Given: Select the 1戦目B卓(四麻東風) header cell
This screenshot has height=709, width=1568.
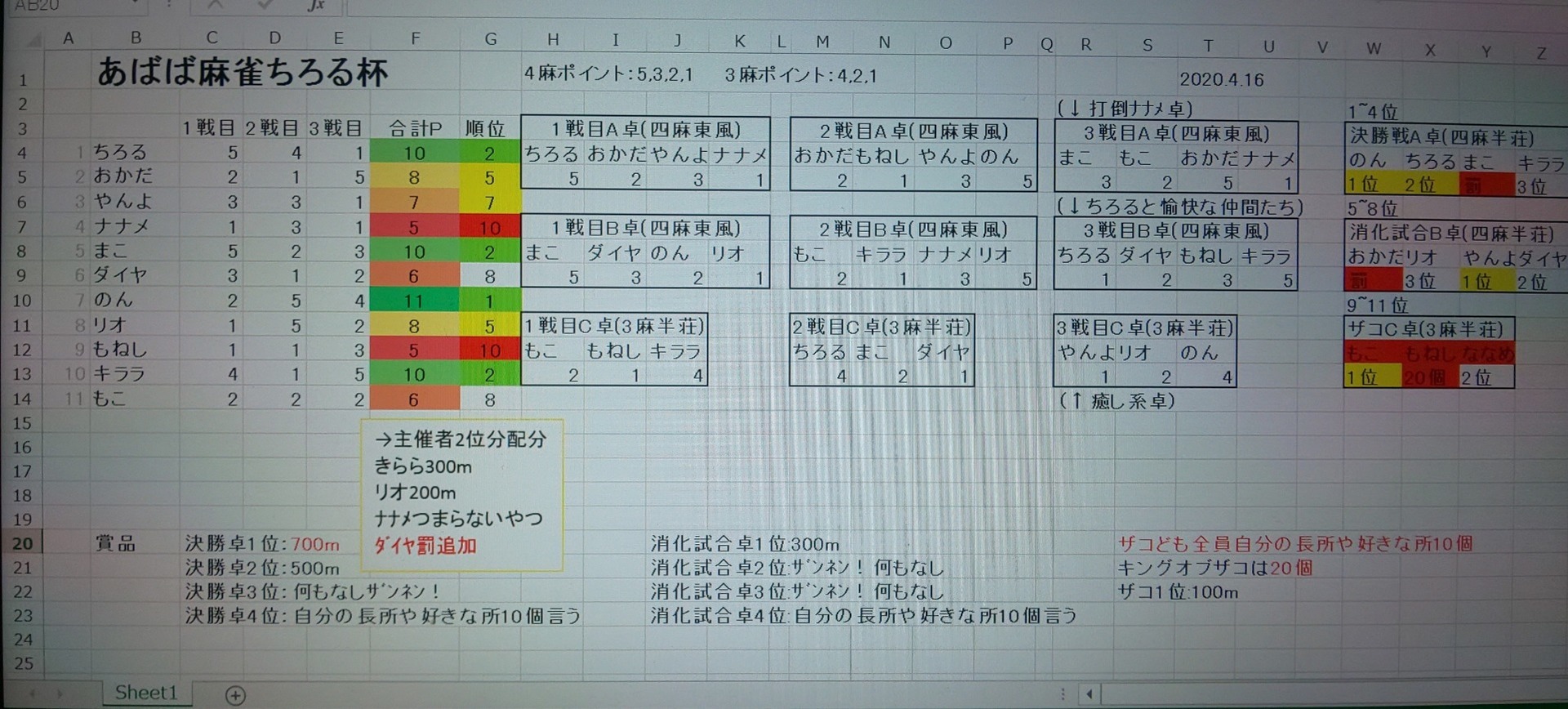Looking at the screenshot, I should point(645,228).
